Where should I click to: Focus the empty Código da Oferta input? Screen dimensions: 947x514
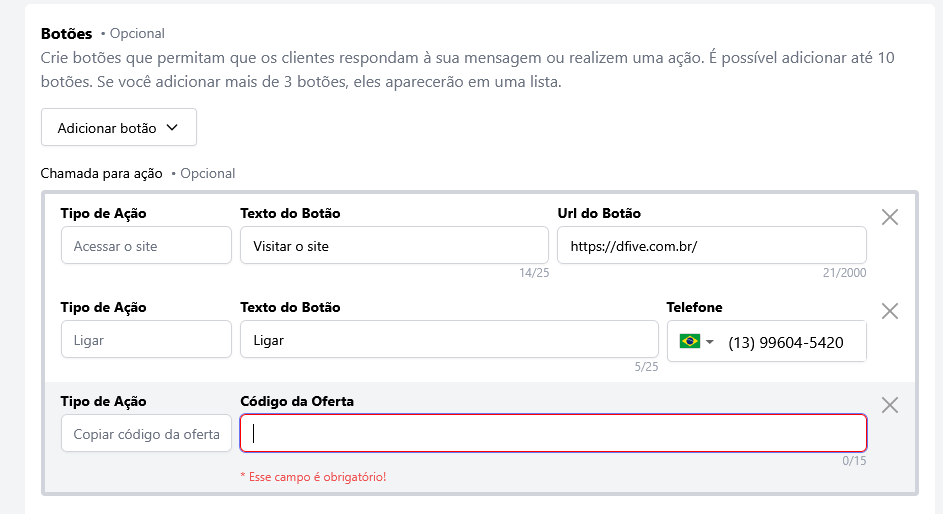pos(553,434)
